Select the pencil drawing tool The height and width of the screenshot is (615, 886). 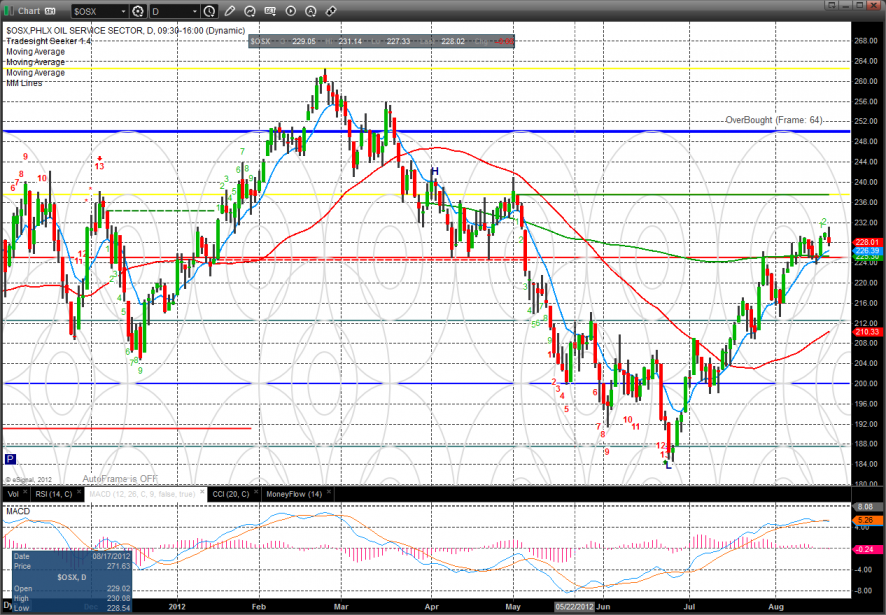(x=229, y=11)
